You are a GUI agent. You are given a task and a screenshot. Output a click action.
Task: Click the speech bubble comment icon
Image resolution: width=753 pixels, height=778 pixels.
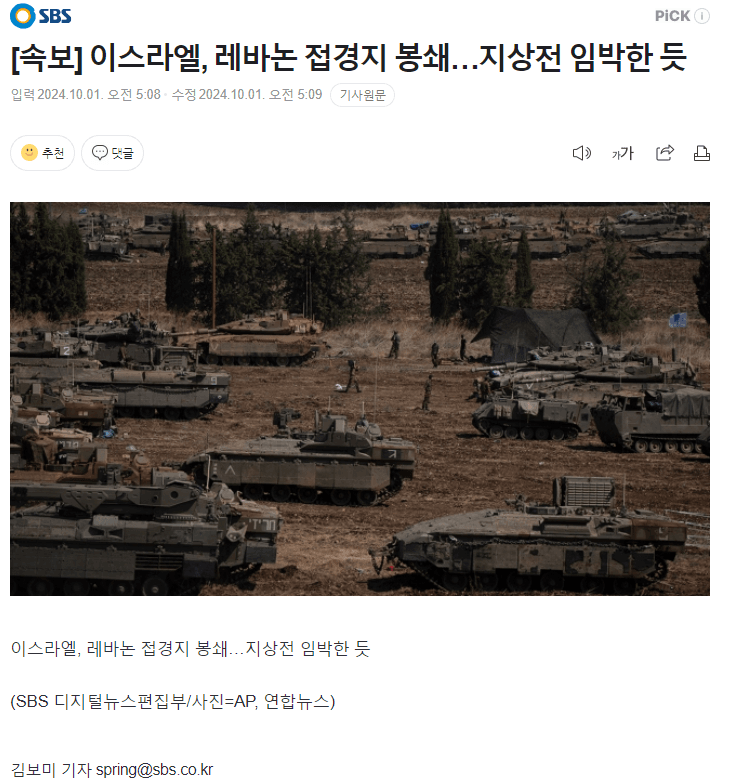click(100, 152)
